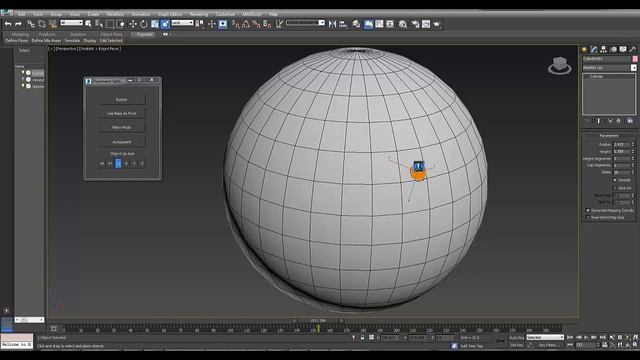Open the Rendered Frame Window icon
Screen dimensions: 640x360
pyautogui.click(x=426, y=24)
